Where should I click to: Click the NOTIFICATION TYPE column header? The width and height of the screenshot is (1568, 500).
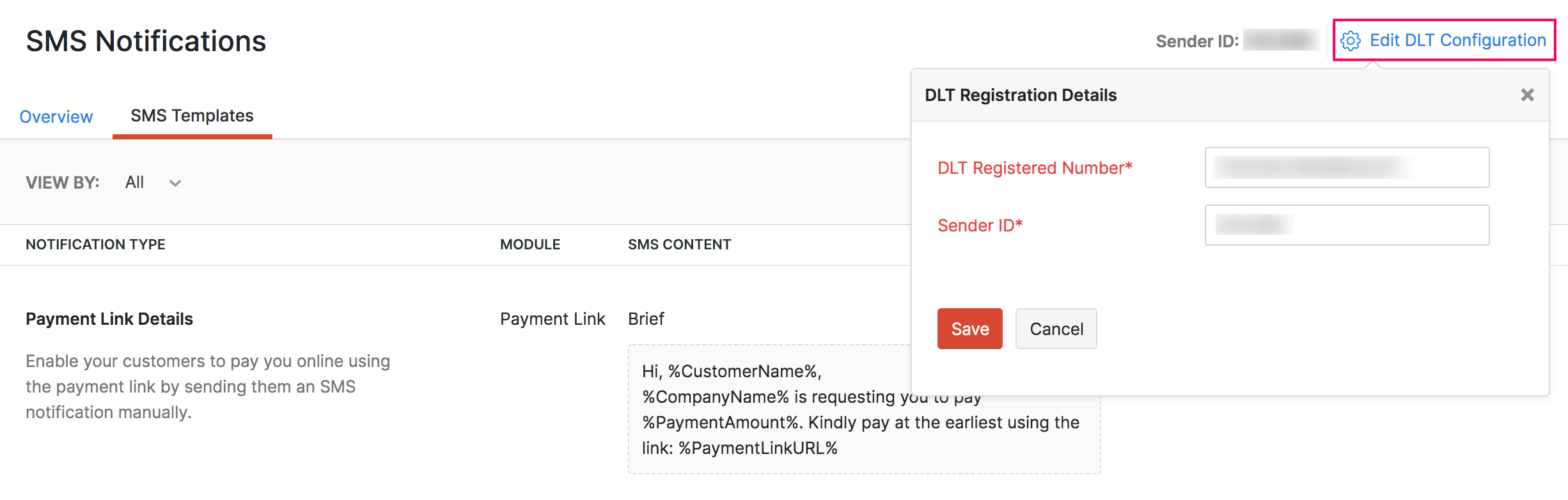[95, 244]
